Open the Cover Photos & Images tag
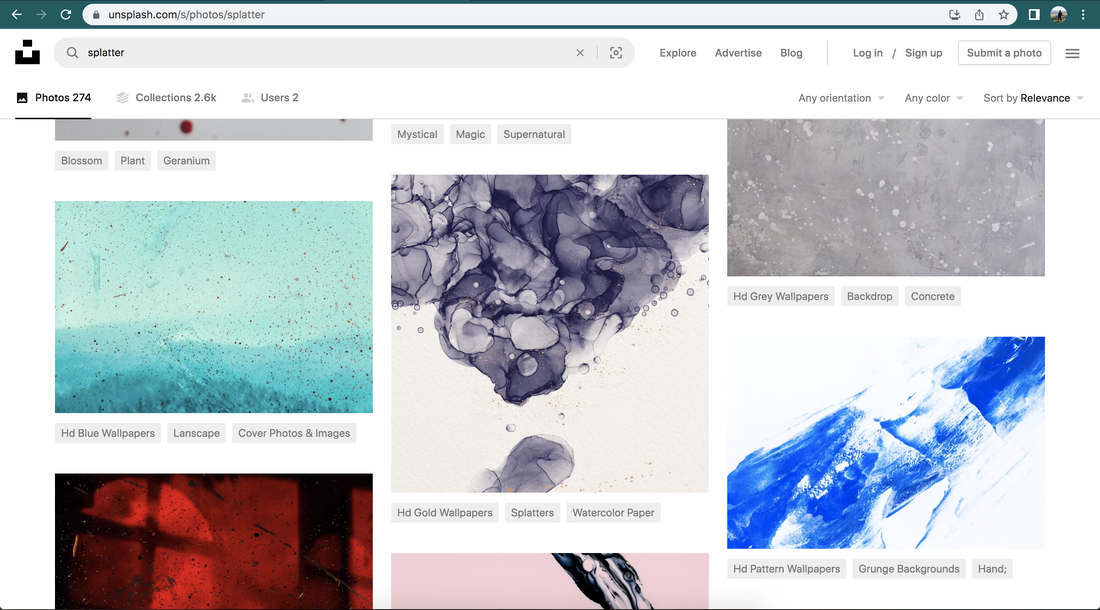Image resolution: width=1100 pixels, height=610 pixels. tap(294, 433)
